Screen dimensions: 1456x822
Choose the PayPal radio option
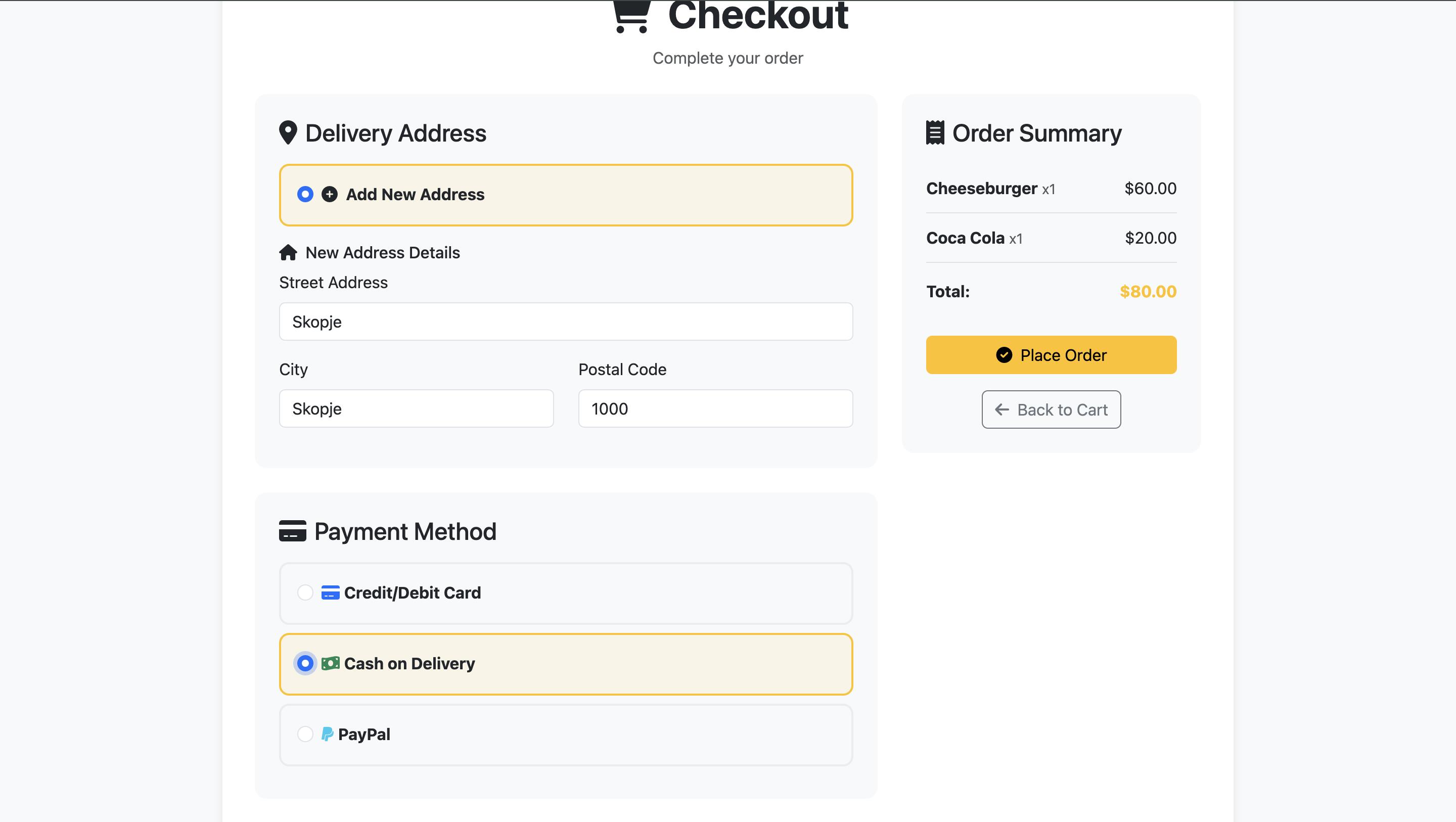pyautogui.click(x=305, y=735)
